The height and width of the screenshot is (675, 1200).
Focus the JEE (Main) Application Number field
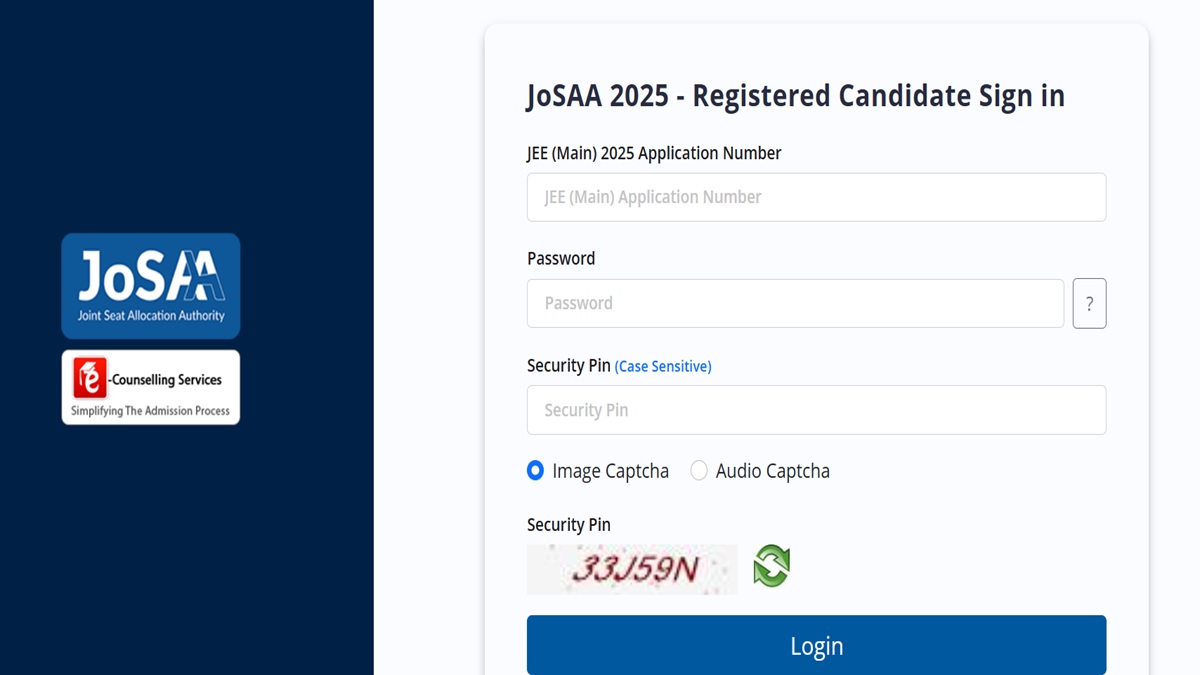point(816,197)
